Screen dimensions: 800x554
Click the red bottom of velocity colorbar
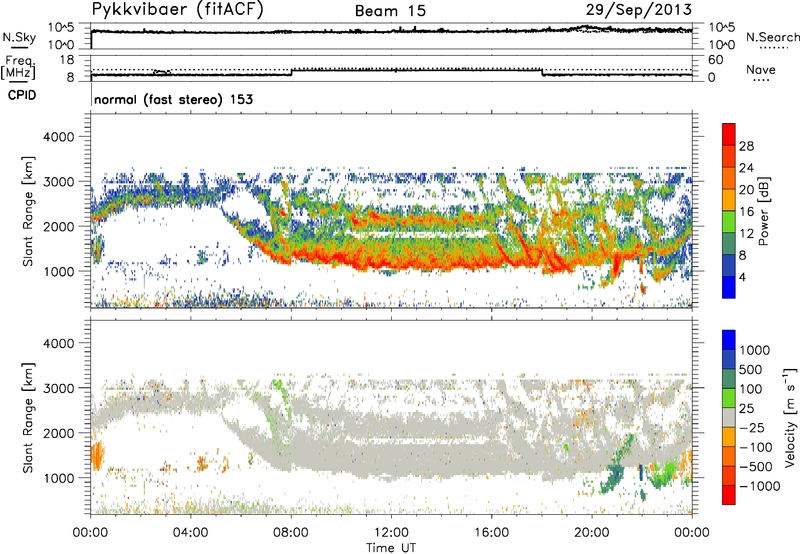coord(729,495)
